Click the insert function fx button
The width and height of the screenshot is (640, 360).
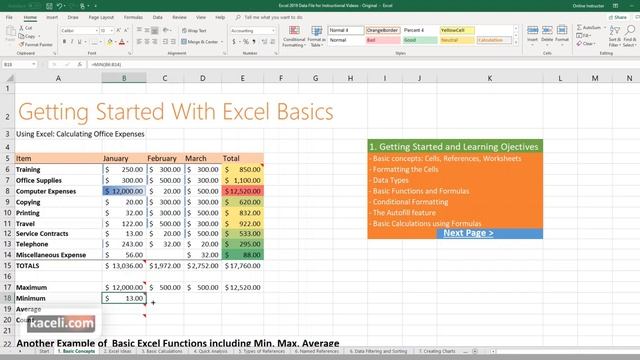[80, 64]
